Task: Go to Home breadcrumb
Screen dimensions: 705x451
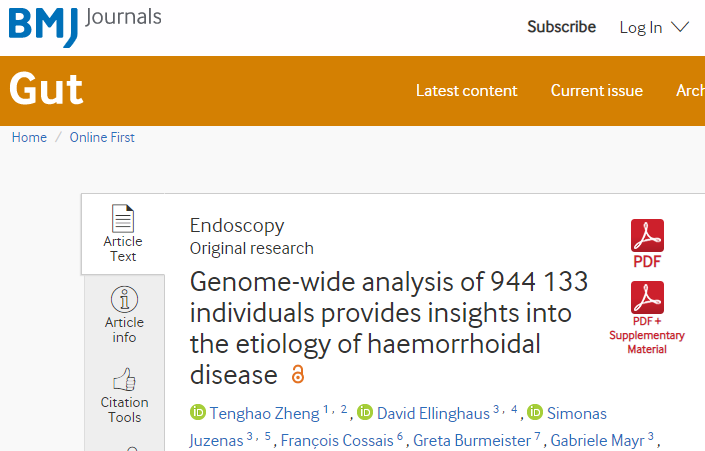Action: [29, 137]
